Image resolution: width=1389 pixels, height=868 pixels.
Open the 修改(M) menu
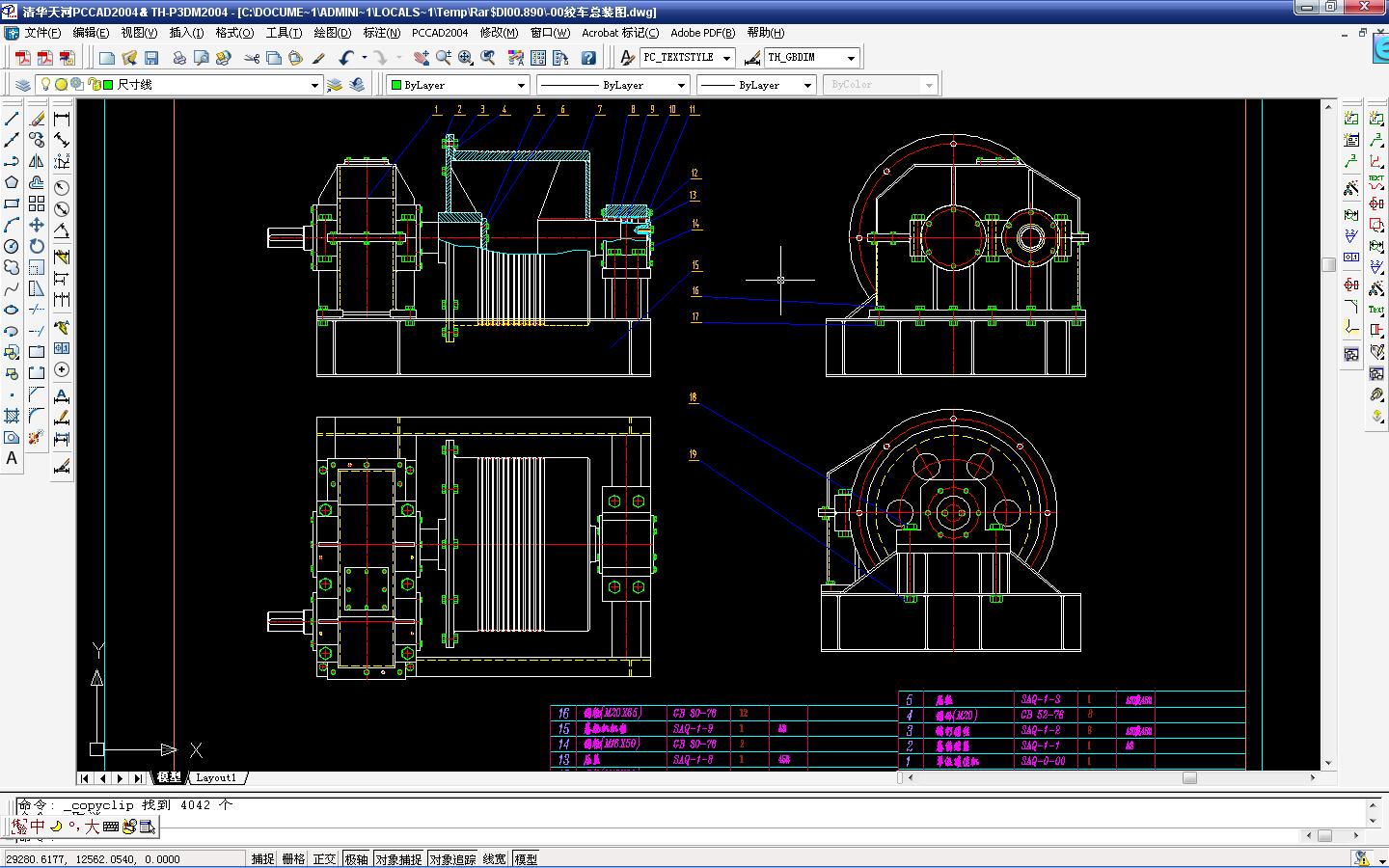click(x=499, y=33)
